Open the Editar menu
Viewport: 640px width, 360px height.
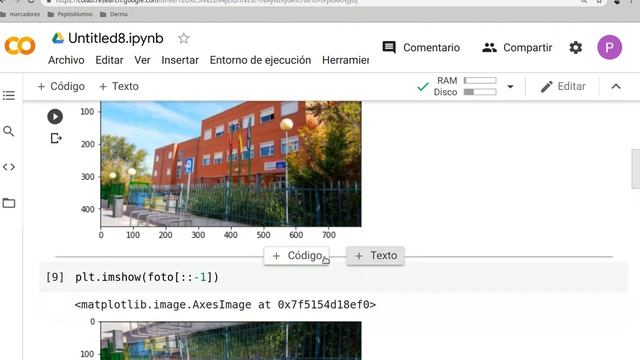coord(109,60)
